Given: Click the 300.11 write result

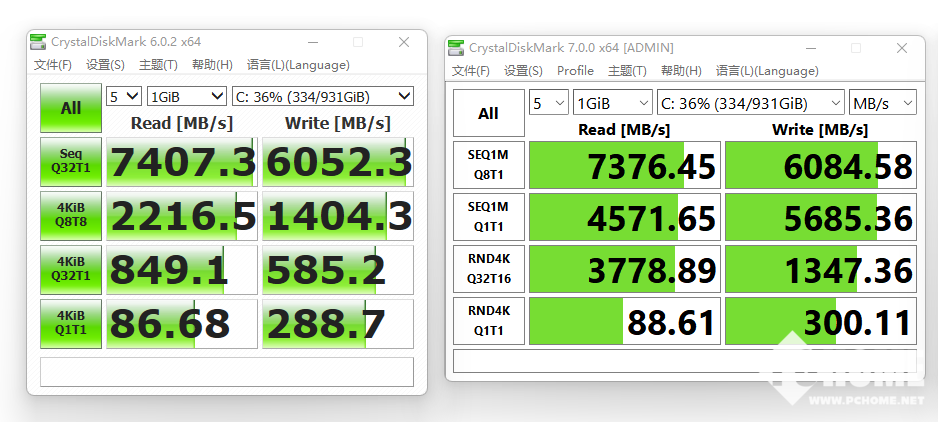Looking at the screenshot, I should pos(821,321).
